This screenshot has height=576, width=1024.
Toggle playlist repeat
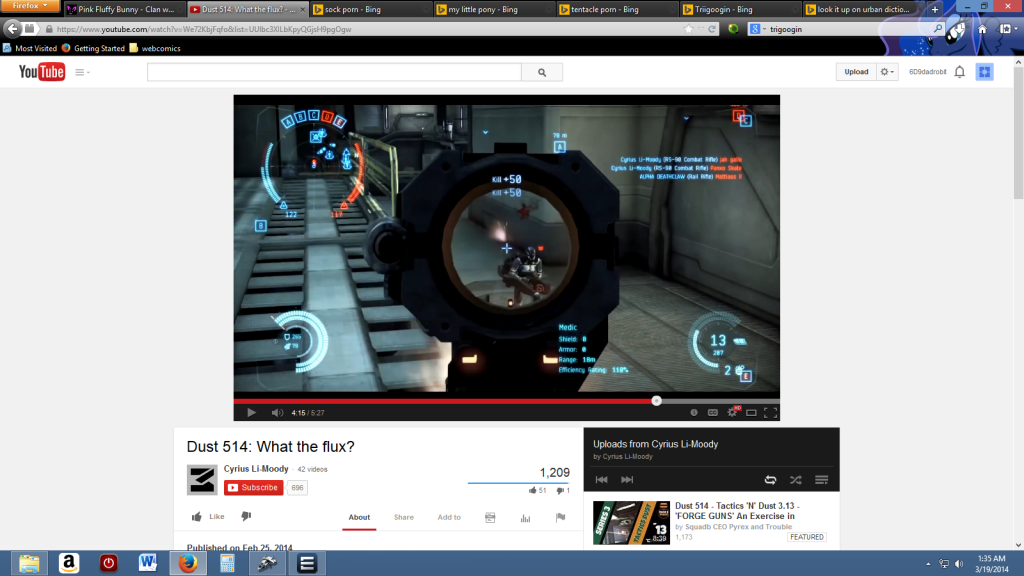(771, 480)
